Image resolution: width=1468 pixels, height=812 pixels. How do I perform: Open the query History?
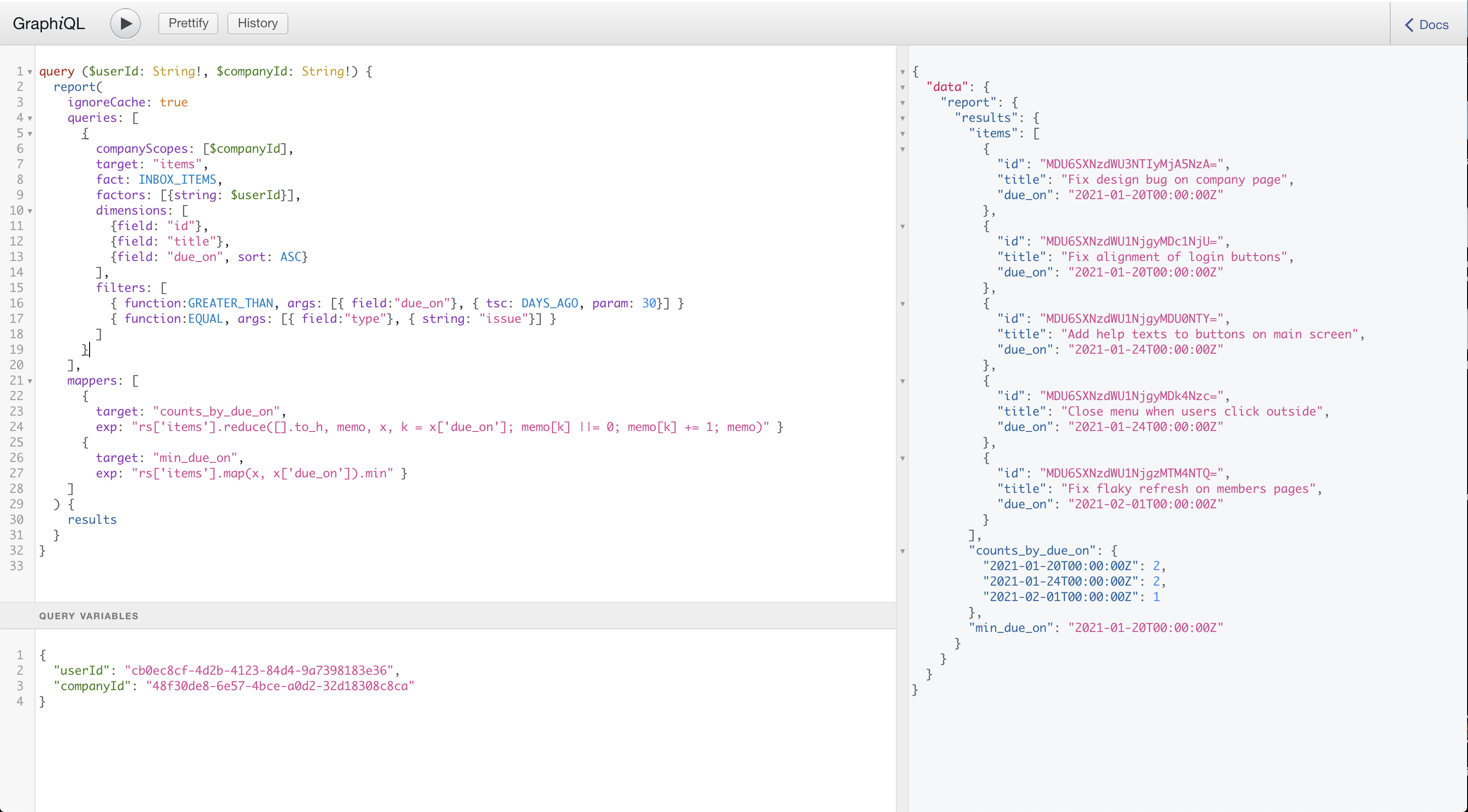pos(257,23)
